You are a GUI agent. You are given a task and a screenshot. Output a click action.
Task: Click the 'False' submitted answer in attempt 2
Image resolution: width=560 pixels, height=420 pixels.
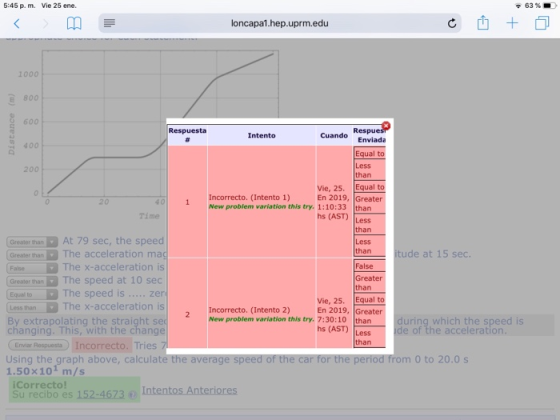tap(370, 266)
